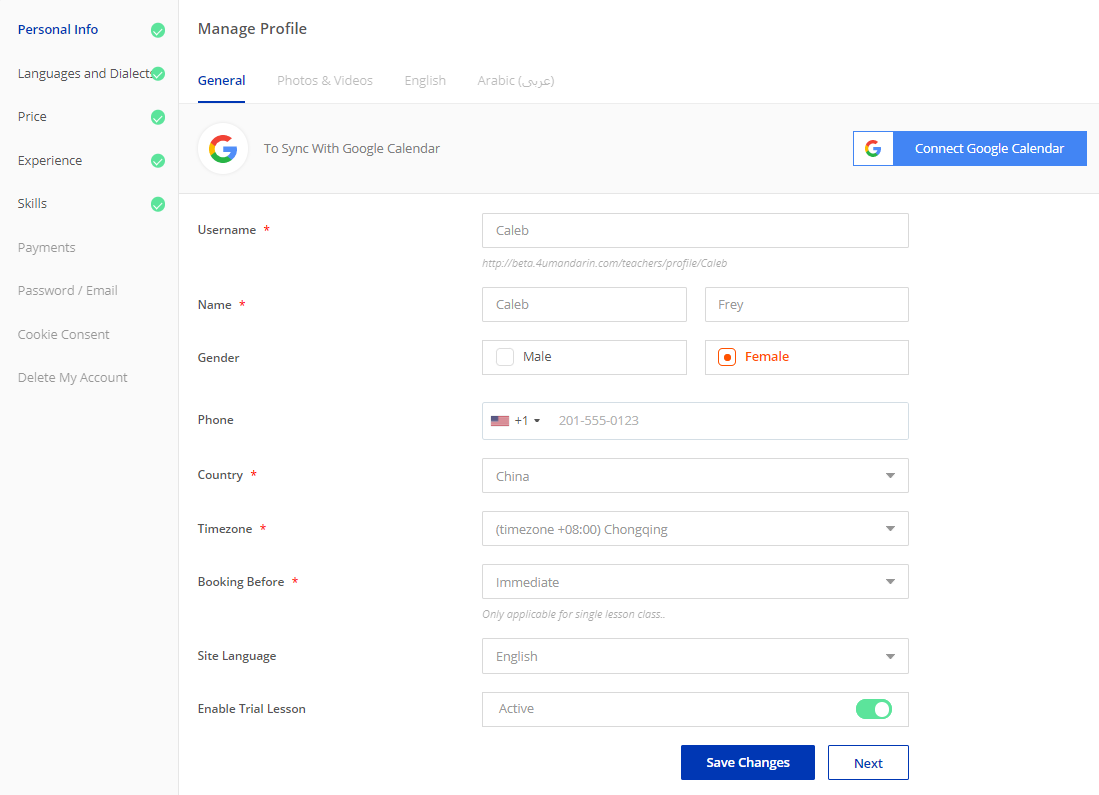Click the Username input field

(x=695, y=231)
